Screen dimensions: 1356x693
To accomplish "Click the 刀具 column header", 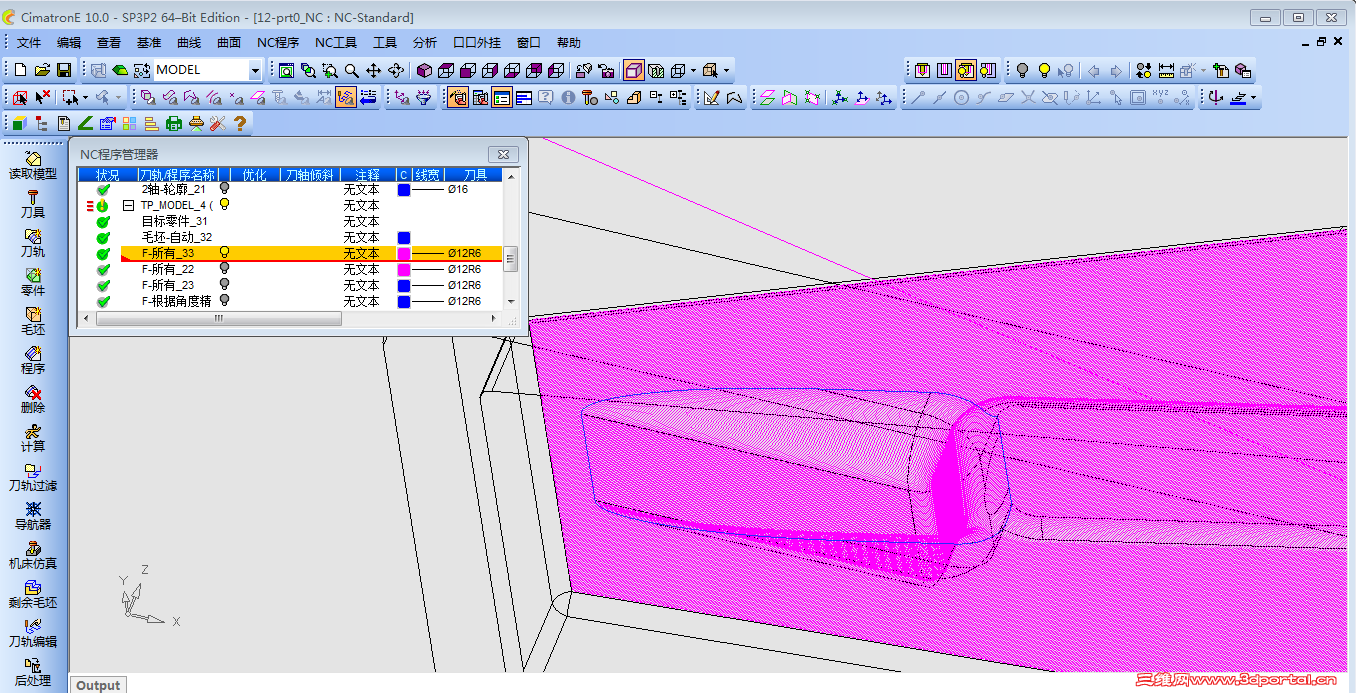I will pos(476,175).
